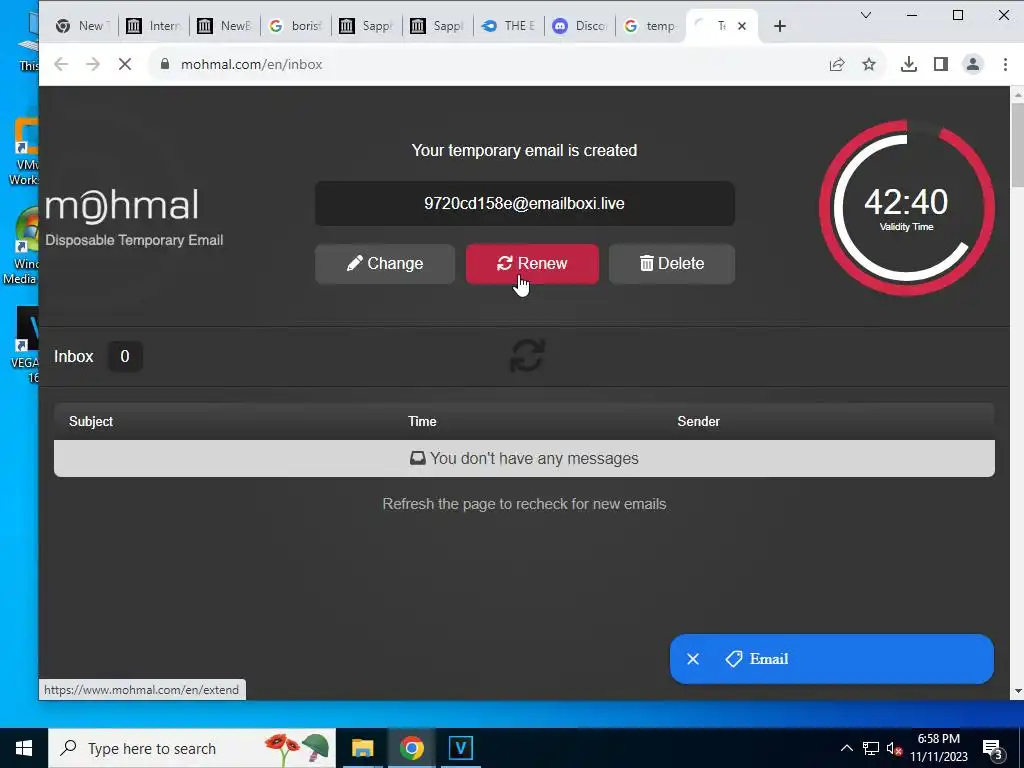The image size is (1024, 768).
Task: Switch to the Discord tab
Action: (579, 26)
